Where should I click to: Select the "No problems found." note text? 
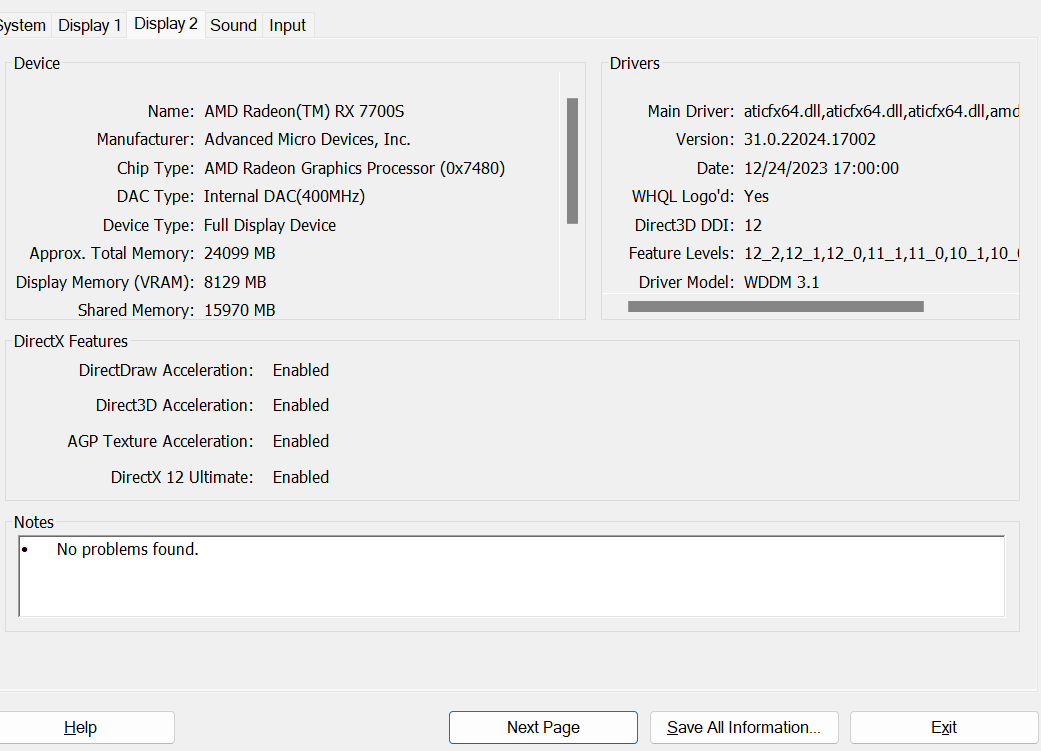(127, 549)
